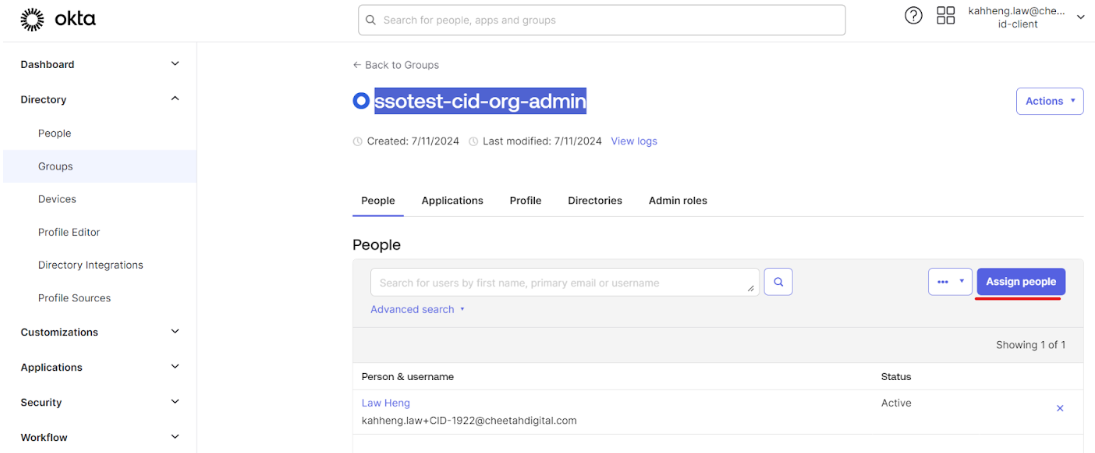
Task: Open the View logs link
Action: (634, 141)
